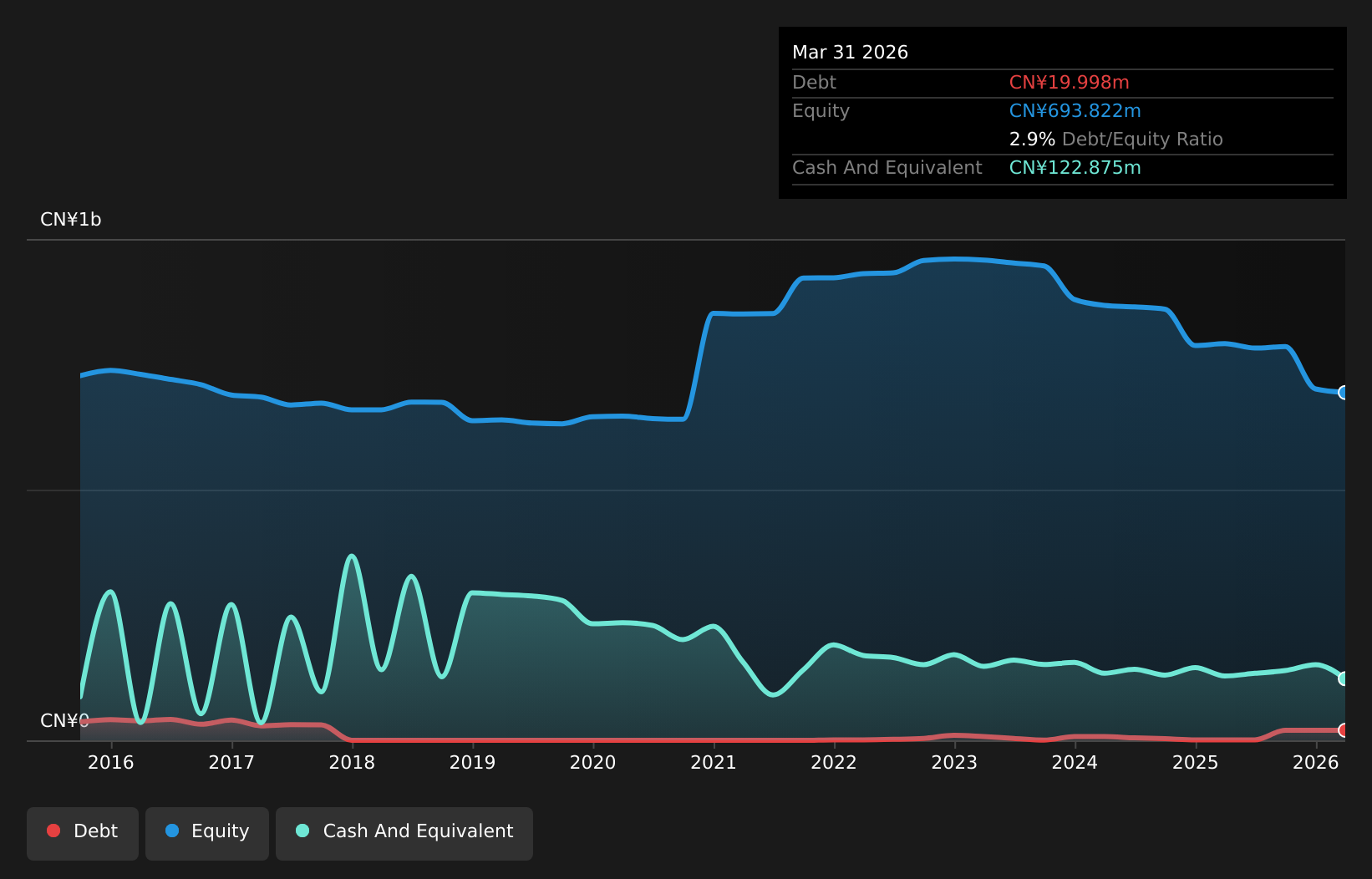The image size is (1372, 879).
Task: Click the 2024 x-axis label
Action: click(x=1075, y=762)
